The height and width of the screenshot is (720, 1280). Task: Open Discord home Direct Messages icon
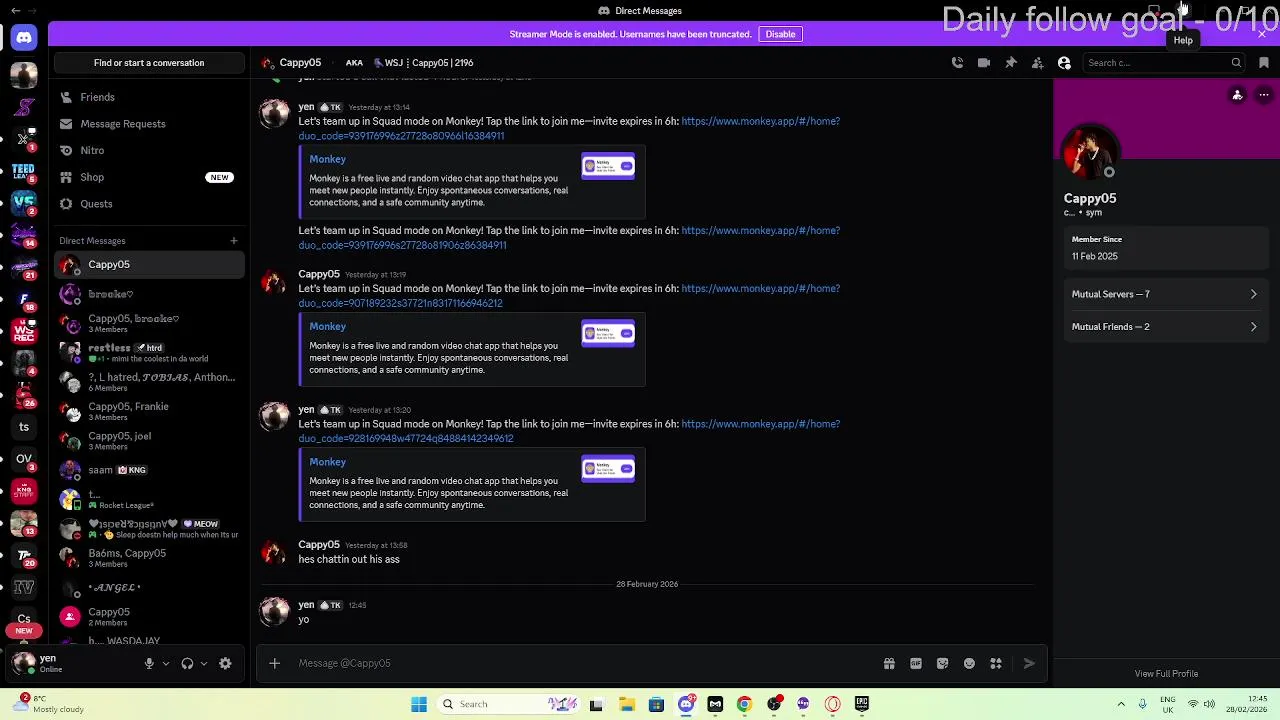(x=24, y=38)
